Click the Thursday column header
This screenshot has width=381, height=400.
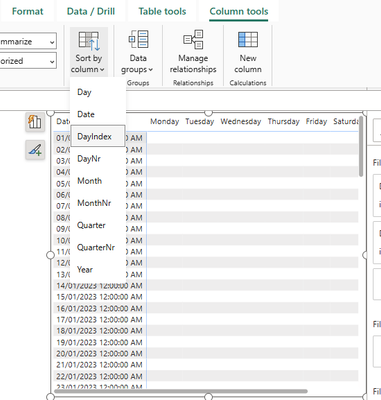click(284, 122)
